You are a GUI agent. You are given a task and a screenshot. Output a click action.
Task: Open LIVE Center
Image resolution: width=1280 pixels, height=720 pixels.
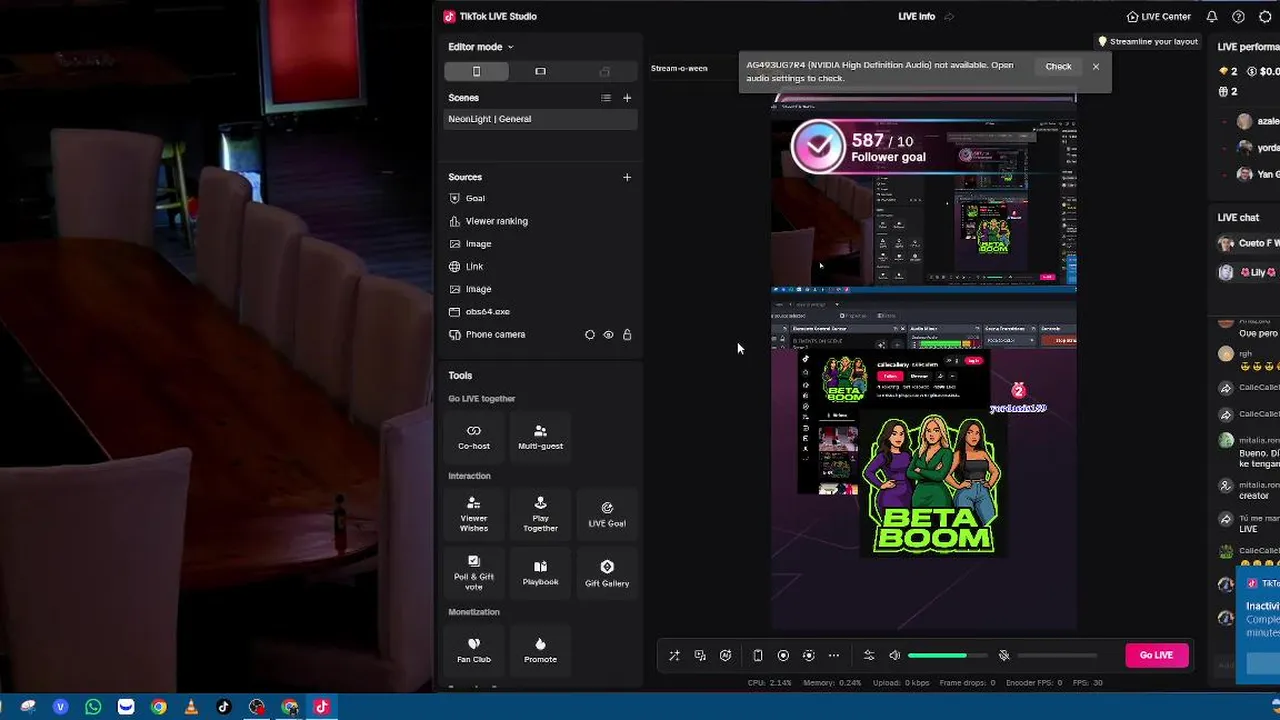[x=1158, y=17]
